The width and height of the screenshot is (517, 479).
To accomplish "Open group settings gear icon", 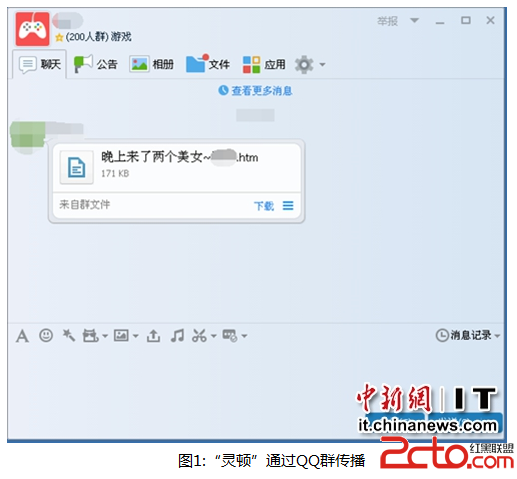I will tap(304, 64).
